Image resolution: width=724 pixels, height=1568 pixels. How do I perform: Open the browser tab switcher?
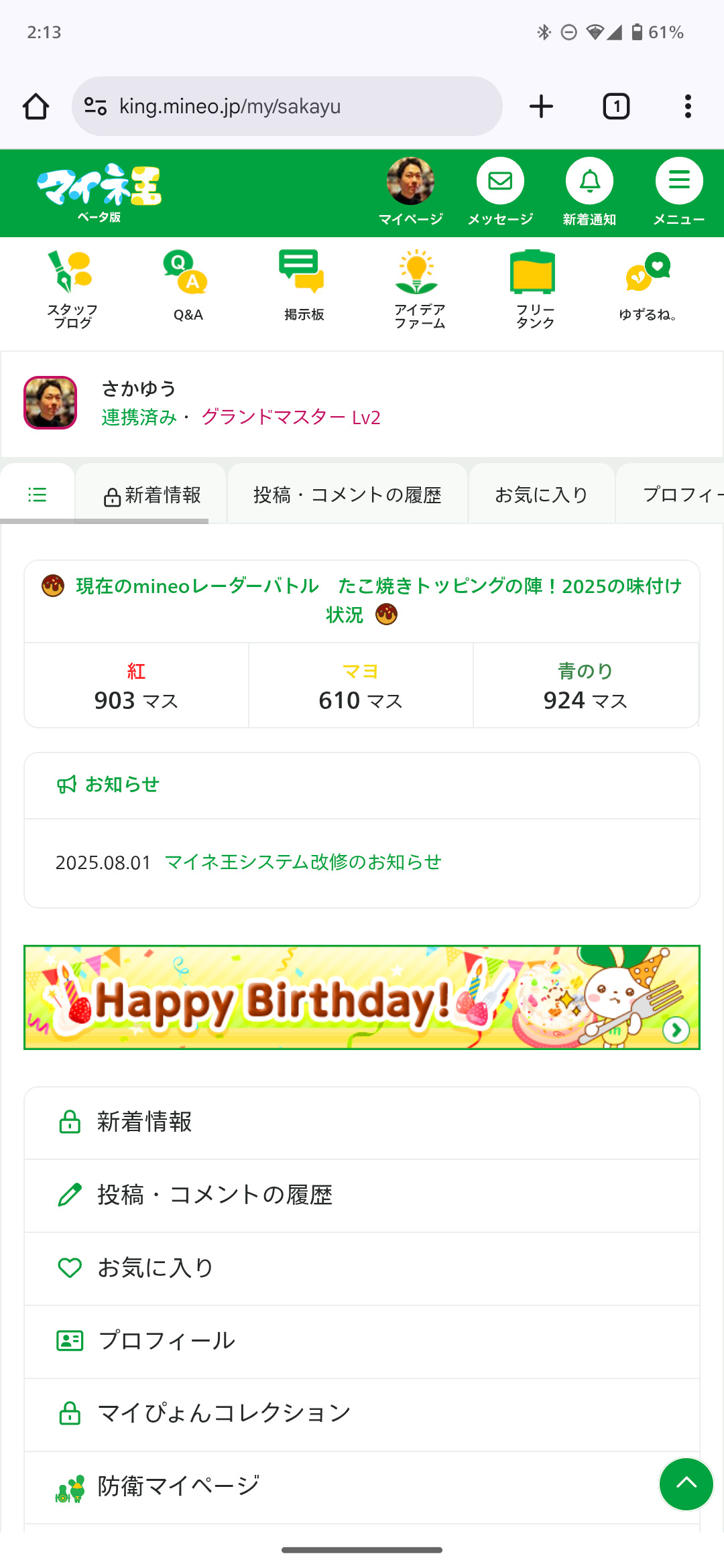coord(616,107)
